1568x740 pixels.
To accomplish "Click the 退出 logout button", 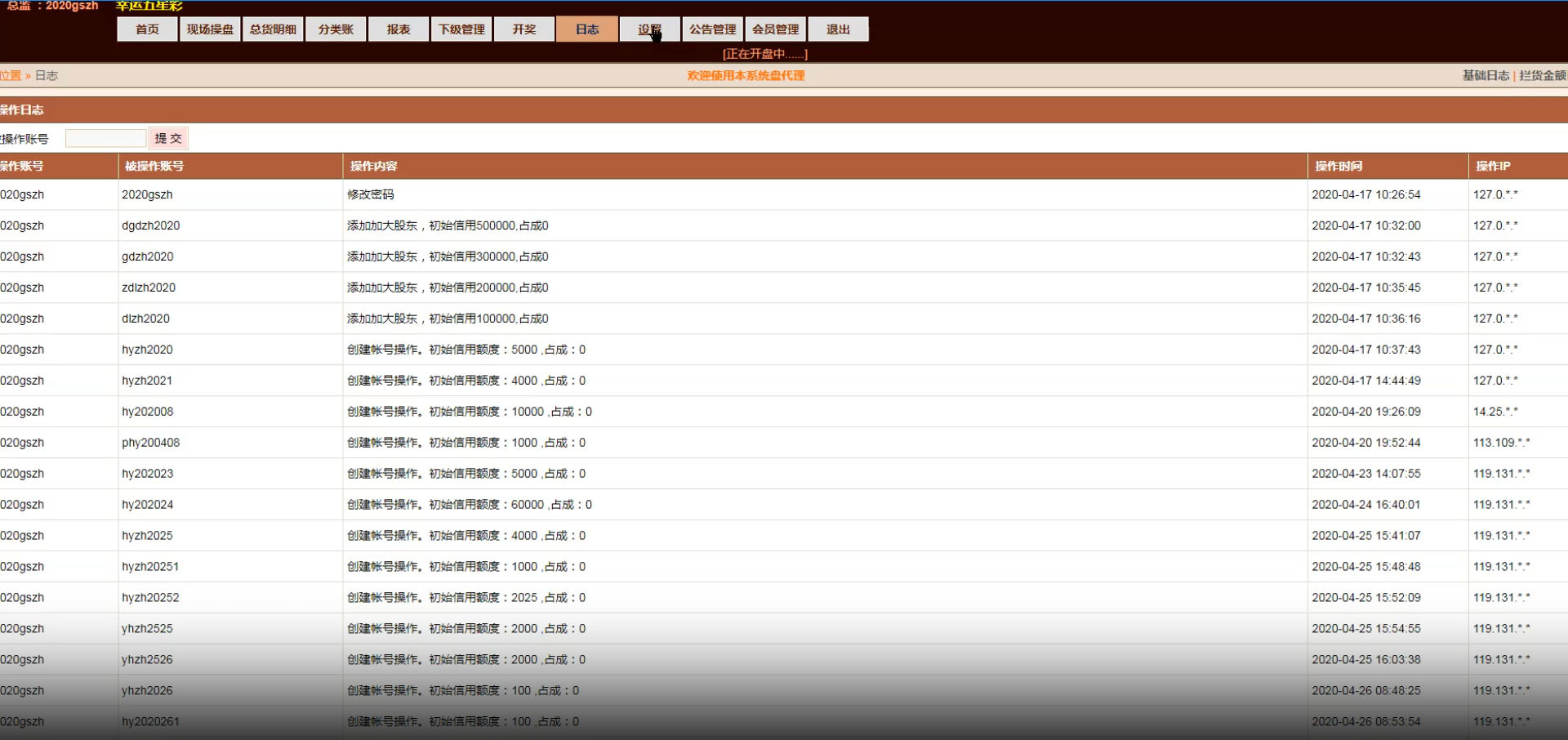I will click(839, 29).
